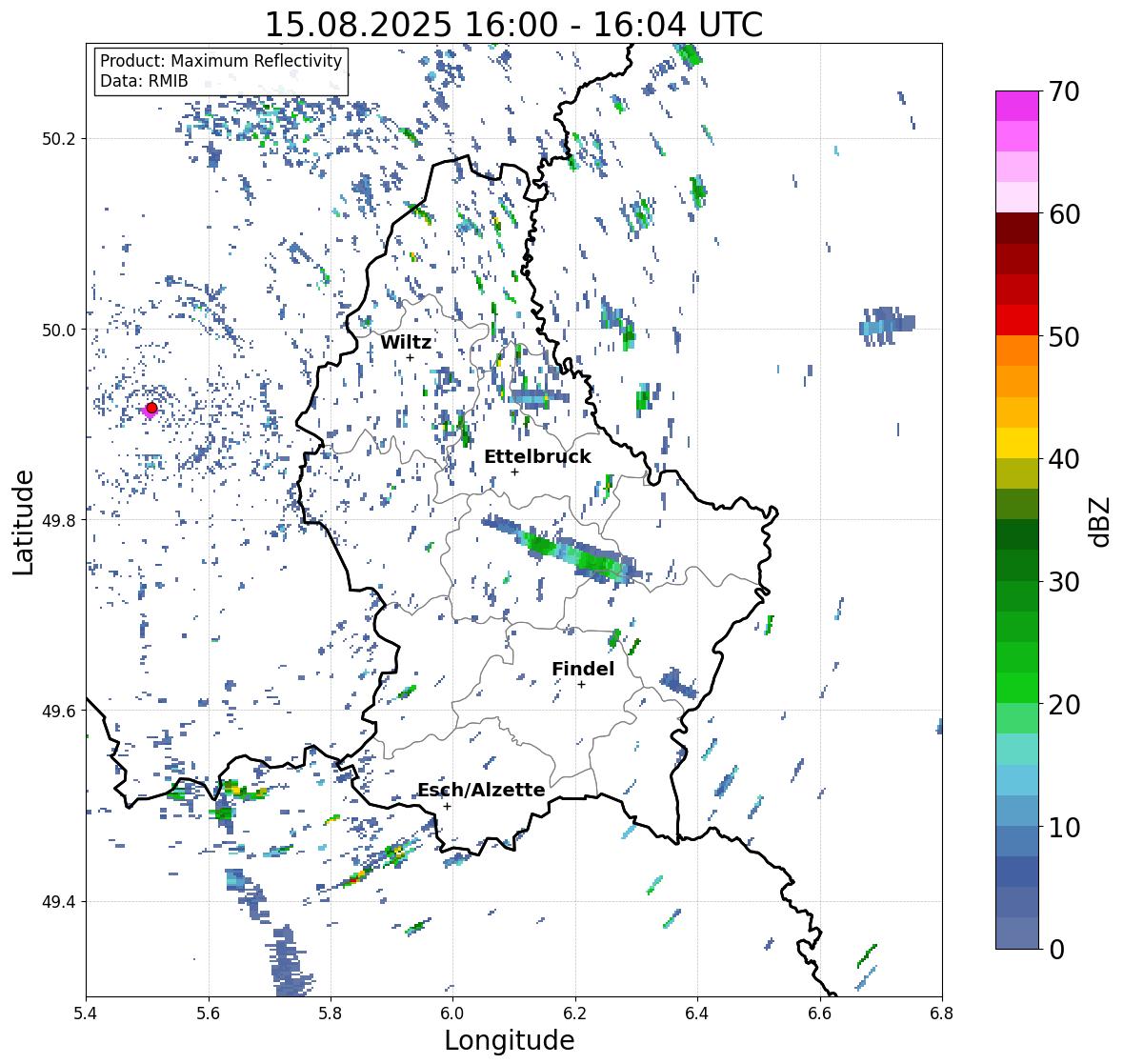
Task: Click the 40 tick on the colorbar
Action: point(1064,459)
